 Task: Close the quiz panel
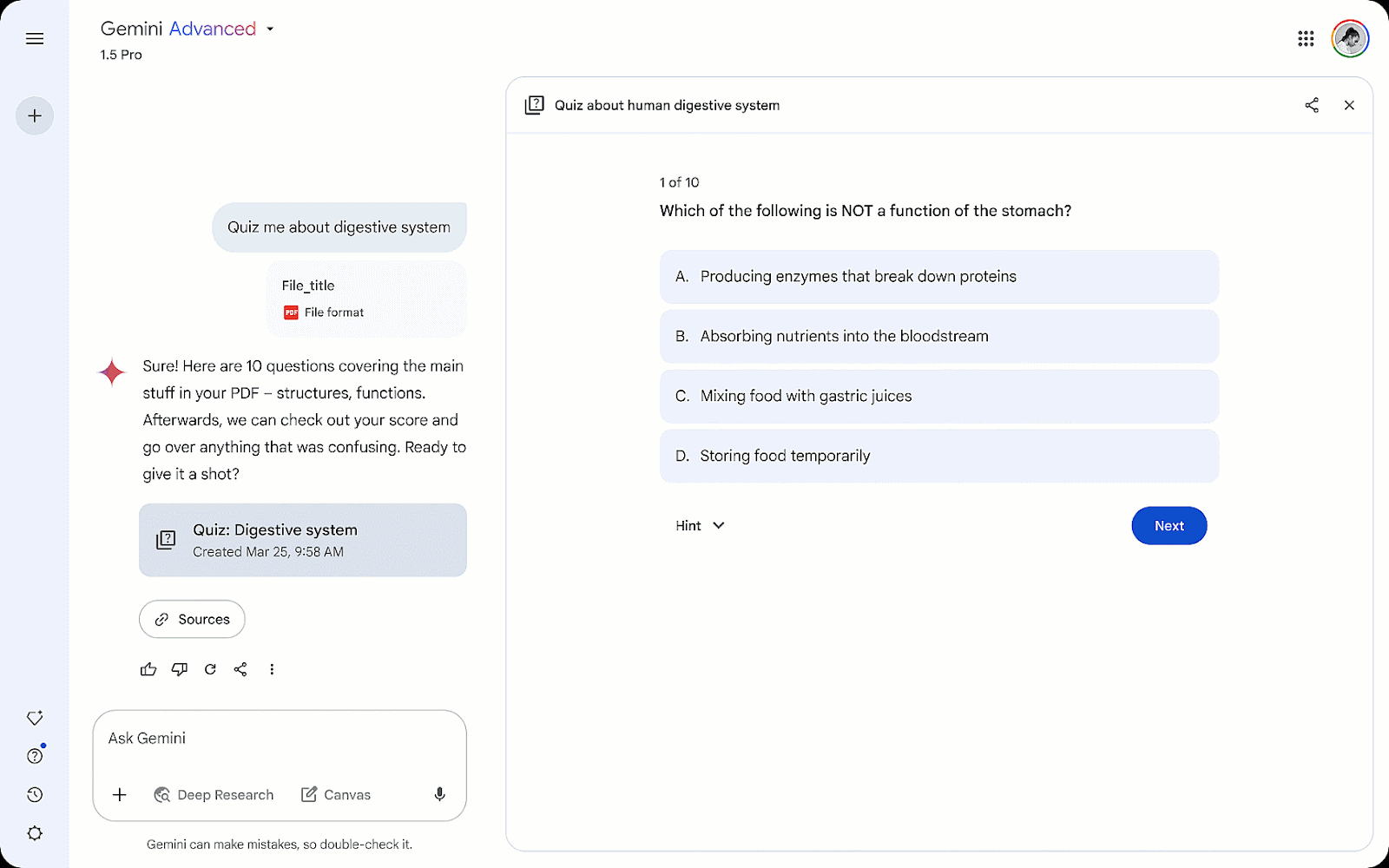pos(1349,105)
